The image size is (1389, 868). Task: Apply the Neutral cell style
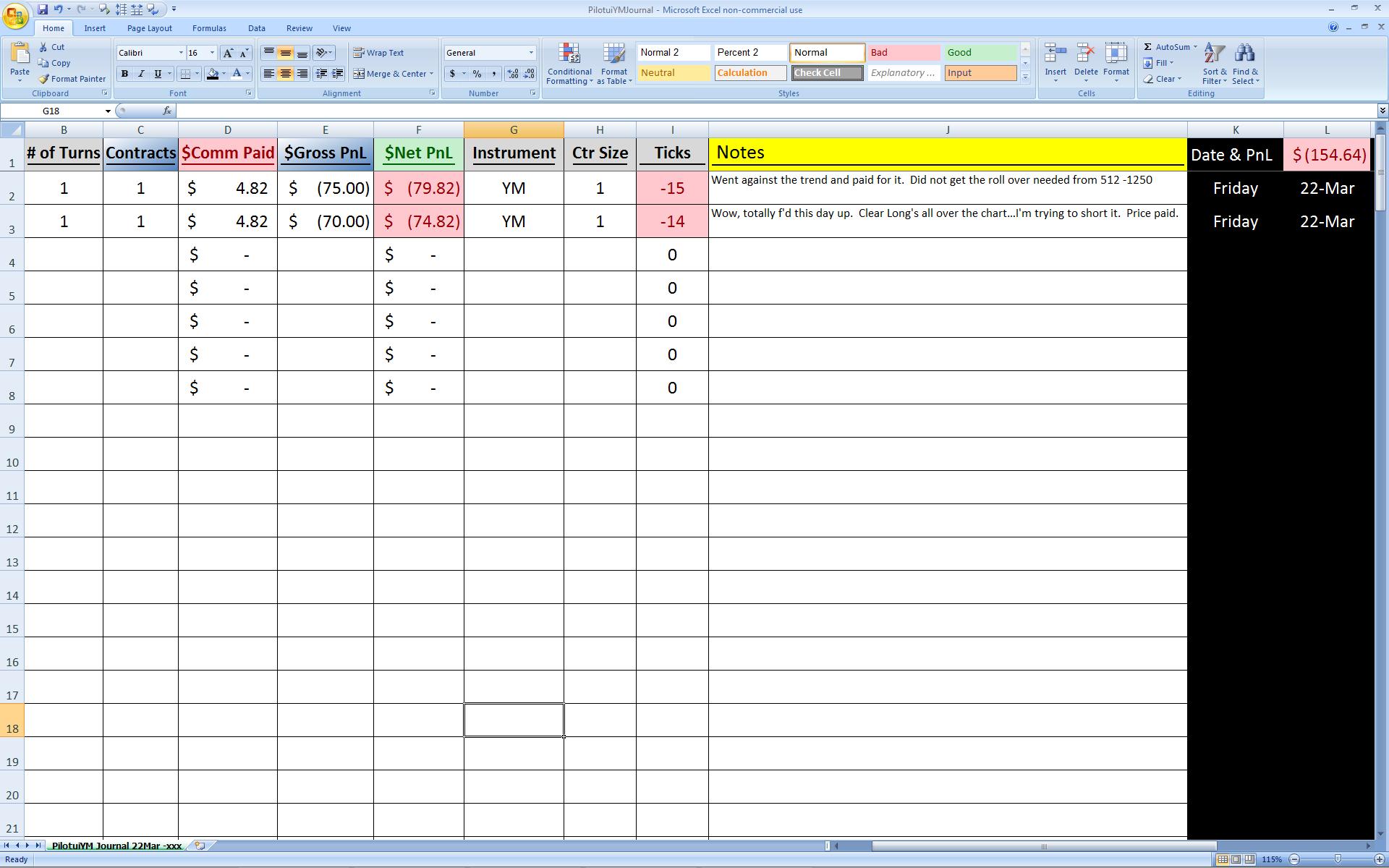coord(674,73)
